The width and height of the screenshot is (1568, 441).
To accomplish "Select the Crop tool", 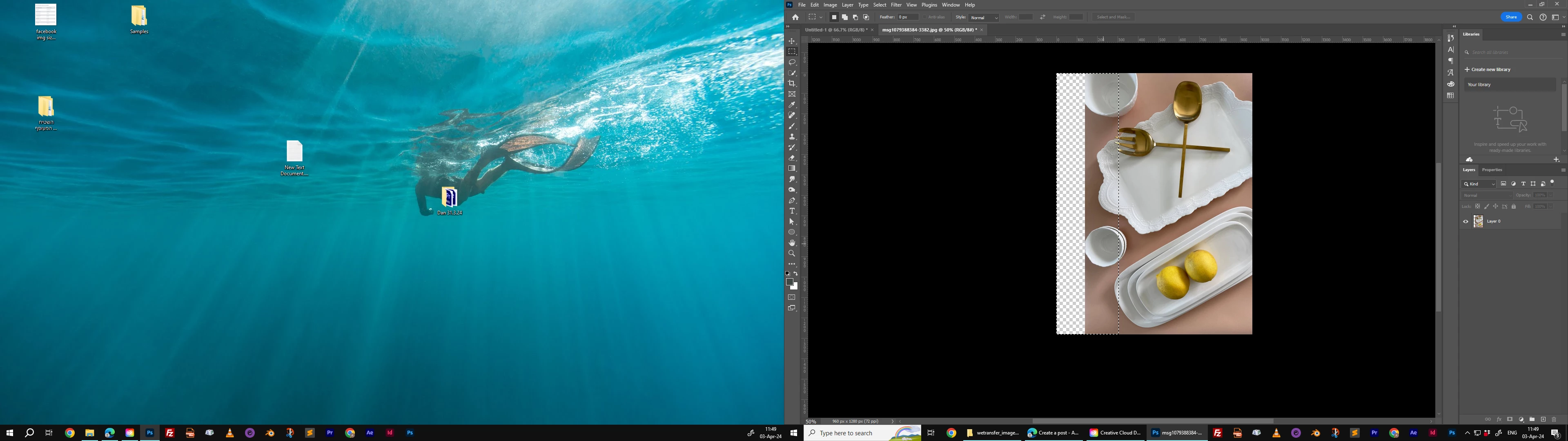I will click(792, 83).
